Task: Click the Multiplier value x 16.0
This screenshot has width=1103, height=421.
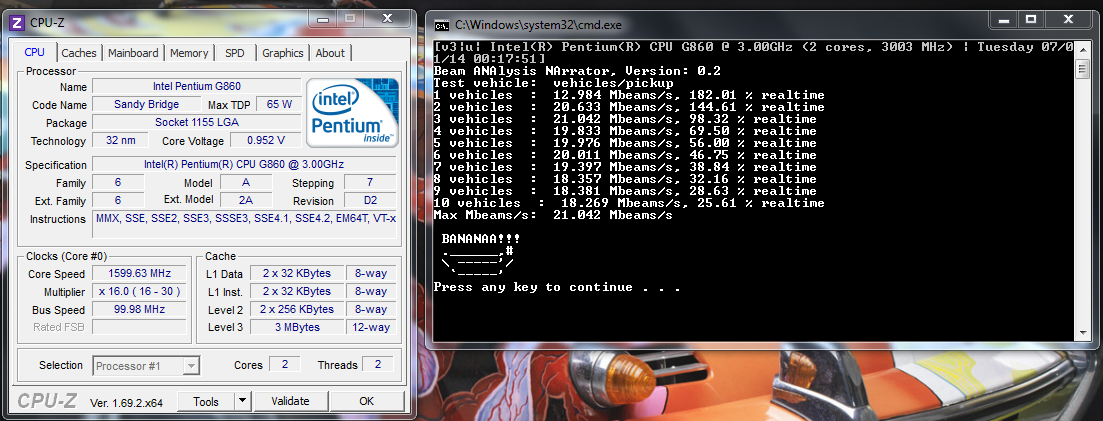Action: 140,291
